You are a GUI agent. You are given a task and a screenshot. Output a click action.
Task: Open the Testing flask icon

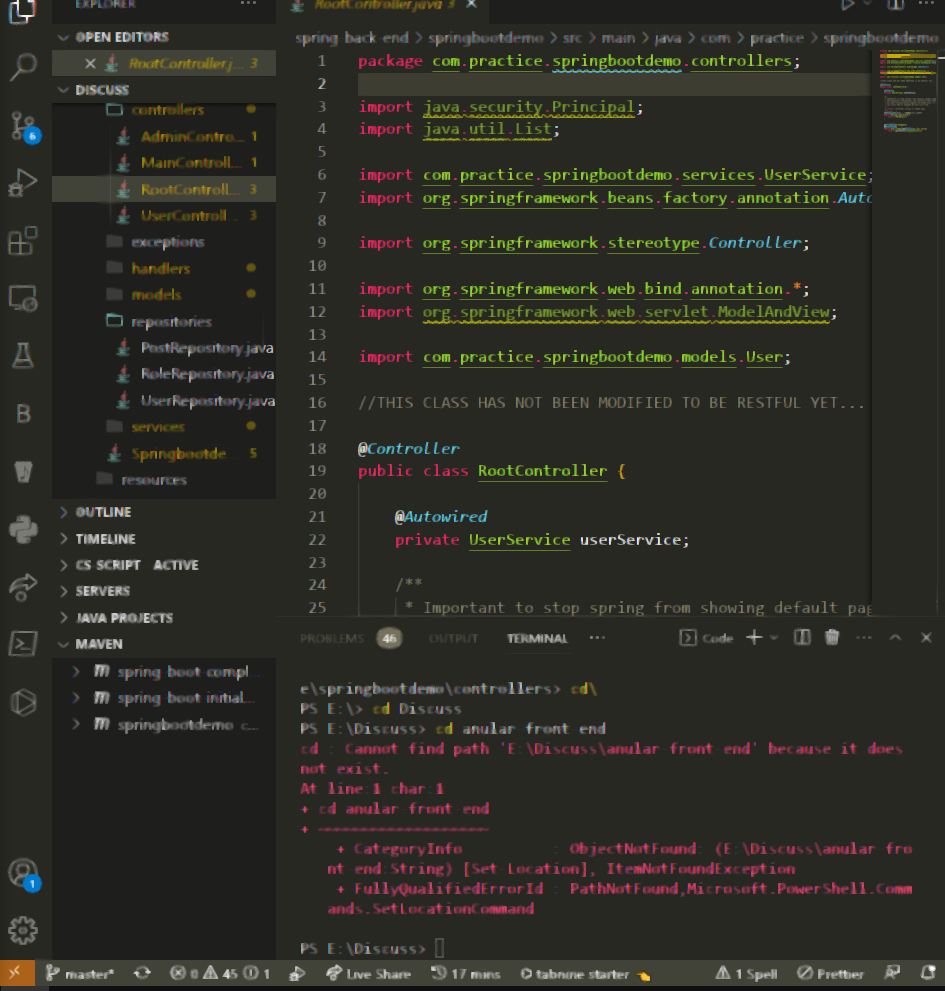[x=23, y=356]
